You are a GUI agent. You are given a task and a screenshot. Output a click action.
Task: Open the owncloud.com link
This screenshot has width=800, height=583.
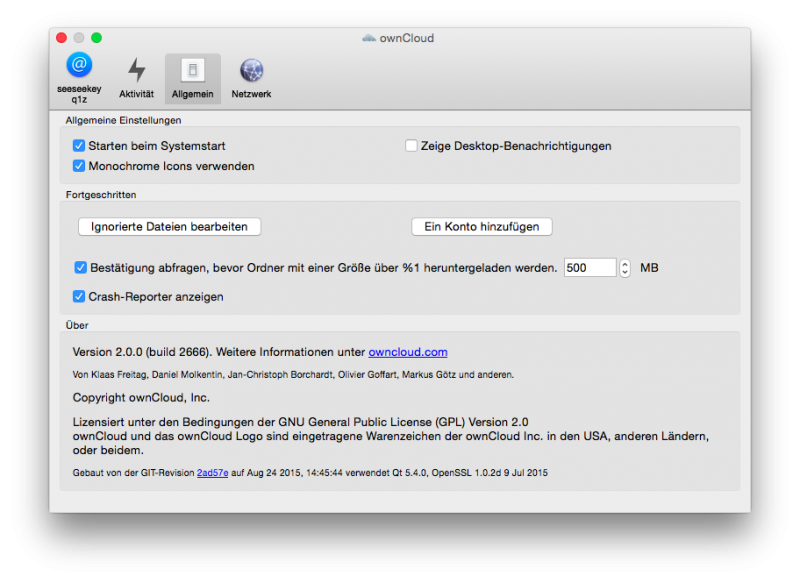407,352
